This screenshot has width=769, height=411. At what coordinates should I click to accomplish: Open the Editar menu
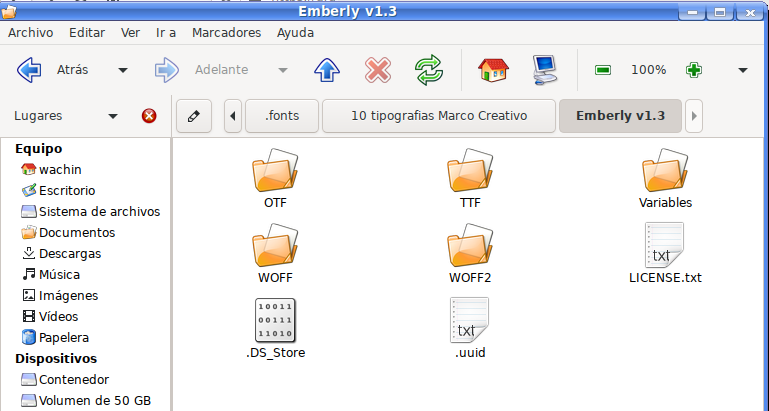87,33
